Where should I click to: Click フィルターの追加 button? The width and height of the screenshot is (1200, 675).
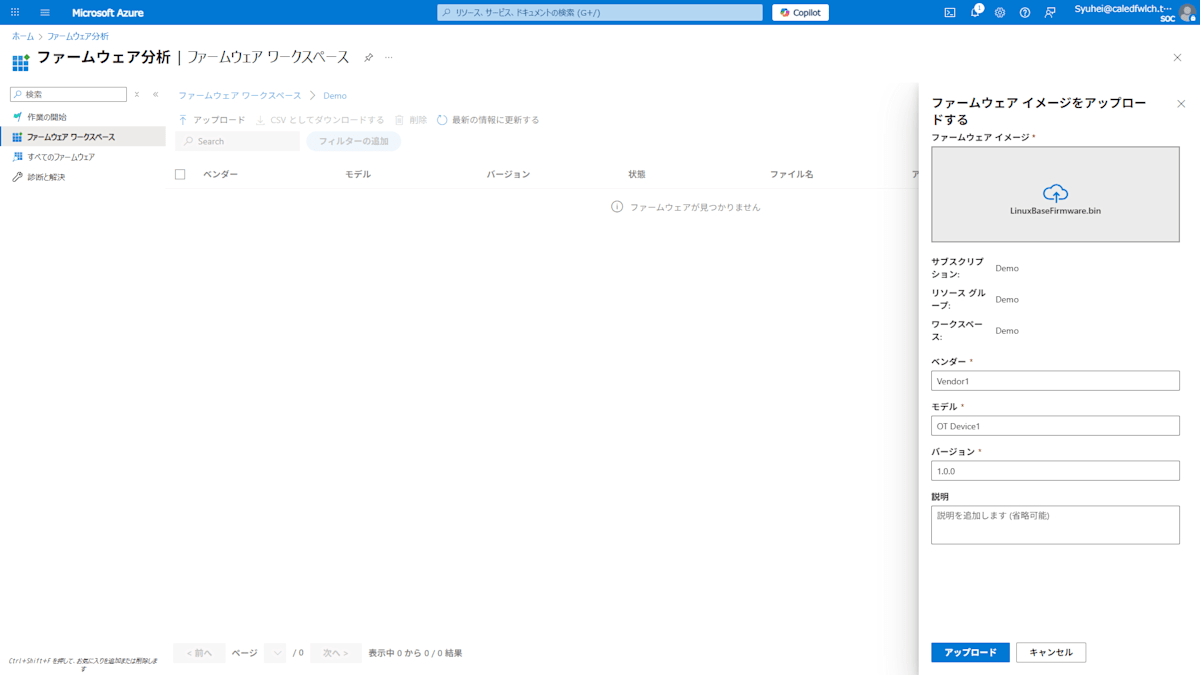354,142
